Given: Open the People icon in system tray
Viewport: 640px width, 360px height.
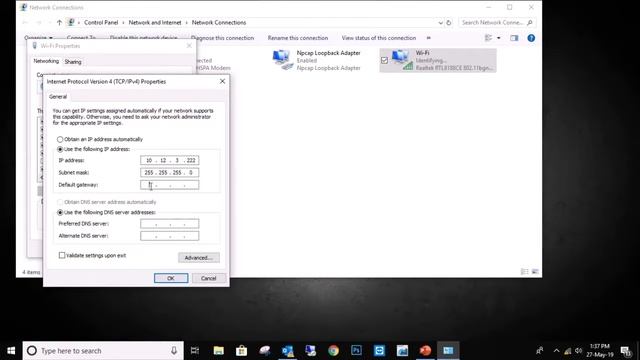Looking at the screenshot, I should (x=540, y=351).
